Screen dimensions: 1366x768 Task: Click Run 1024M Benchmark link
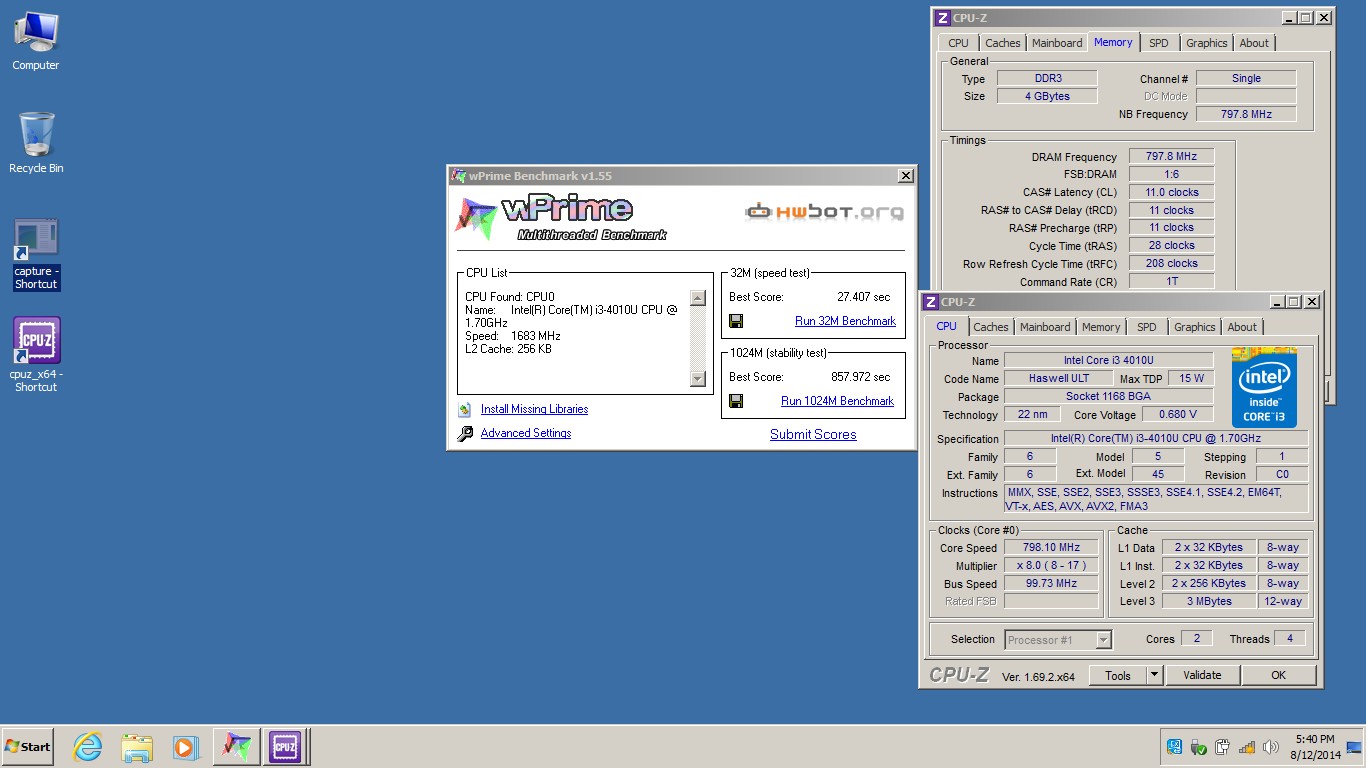pyautogui.click(x=837, y=401)
